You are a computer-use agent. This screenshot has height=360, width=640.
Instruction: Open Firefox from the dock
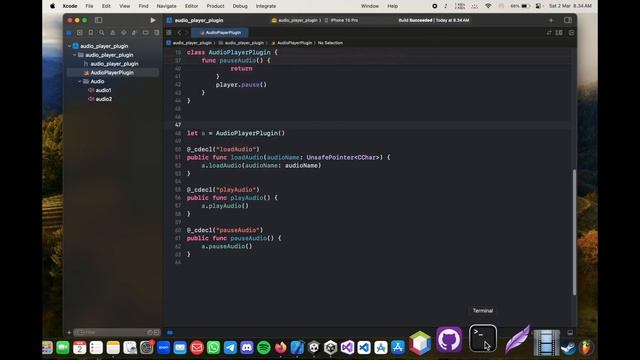[280, 348]
